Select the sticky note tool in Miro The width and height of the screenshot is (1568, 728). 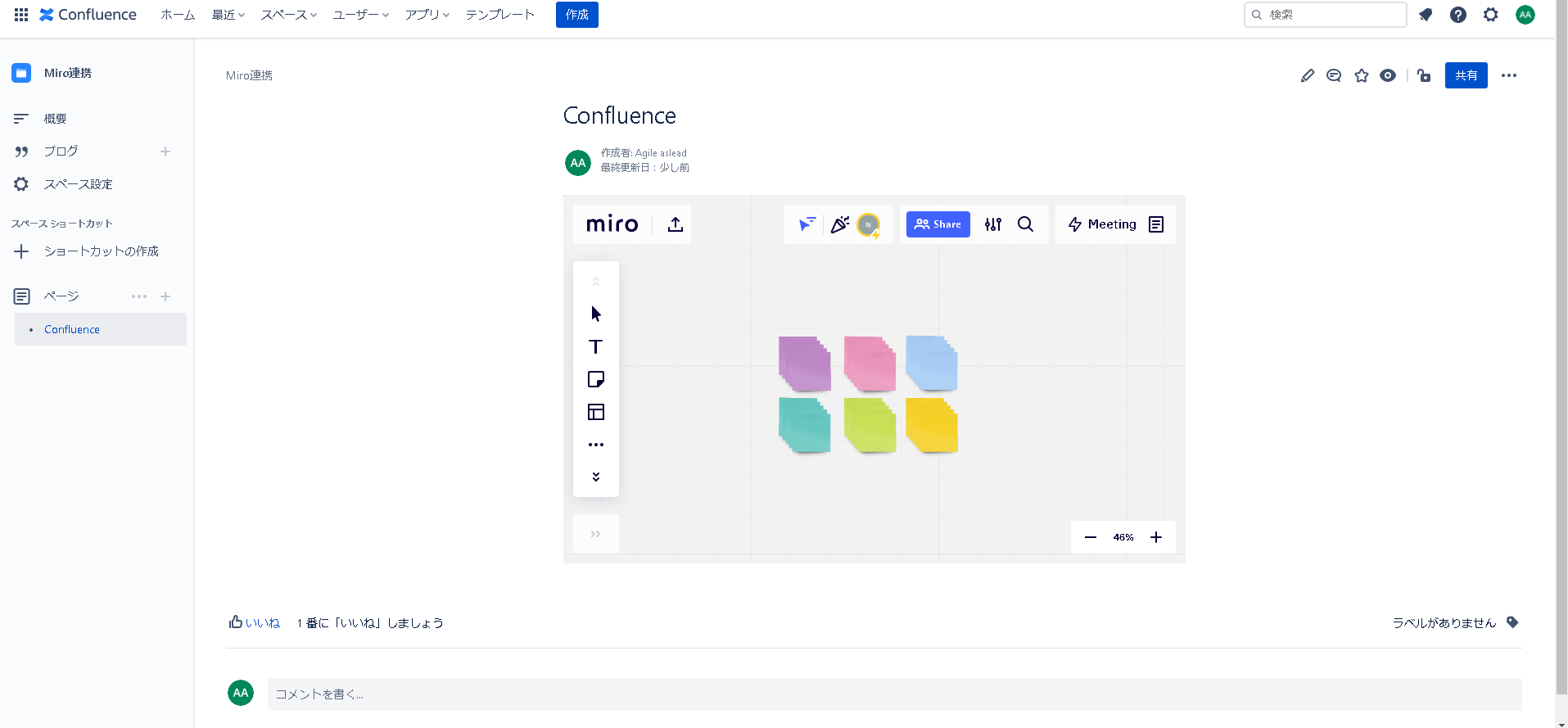[595, 379]
